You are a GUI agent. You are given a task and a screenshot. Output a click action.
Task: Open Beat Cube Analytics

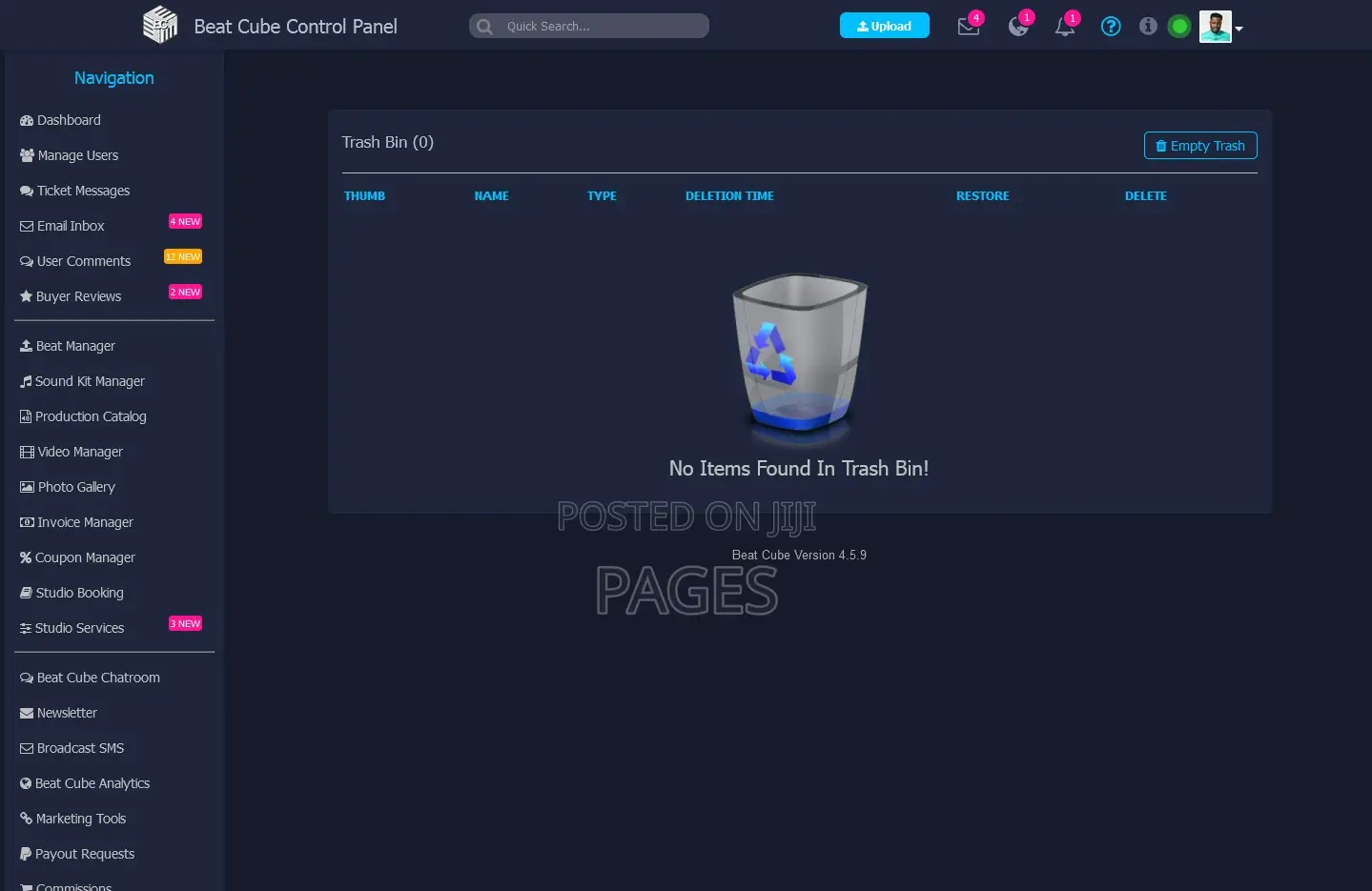(85, 783)
